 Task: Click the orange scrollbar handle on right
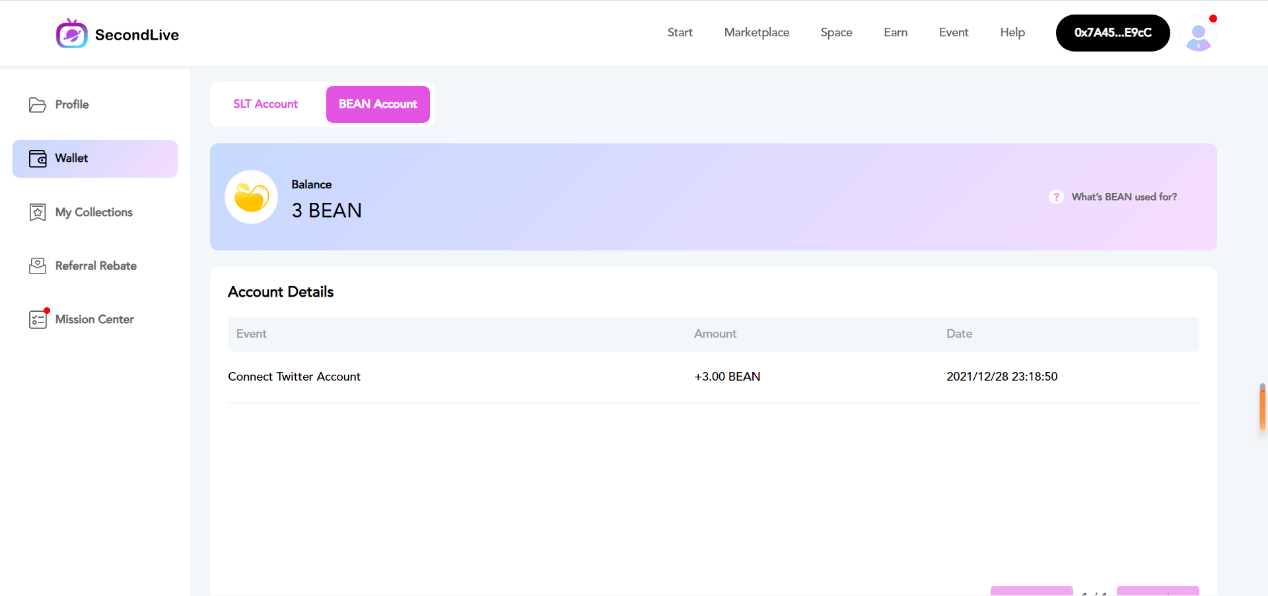coord(1262,408)
